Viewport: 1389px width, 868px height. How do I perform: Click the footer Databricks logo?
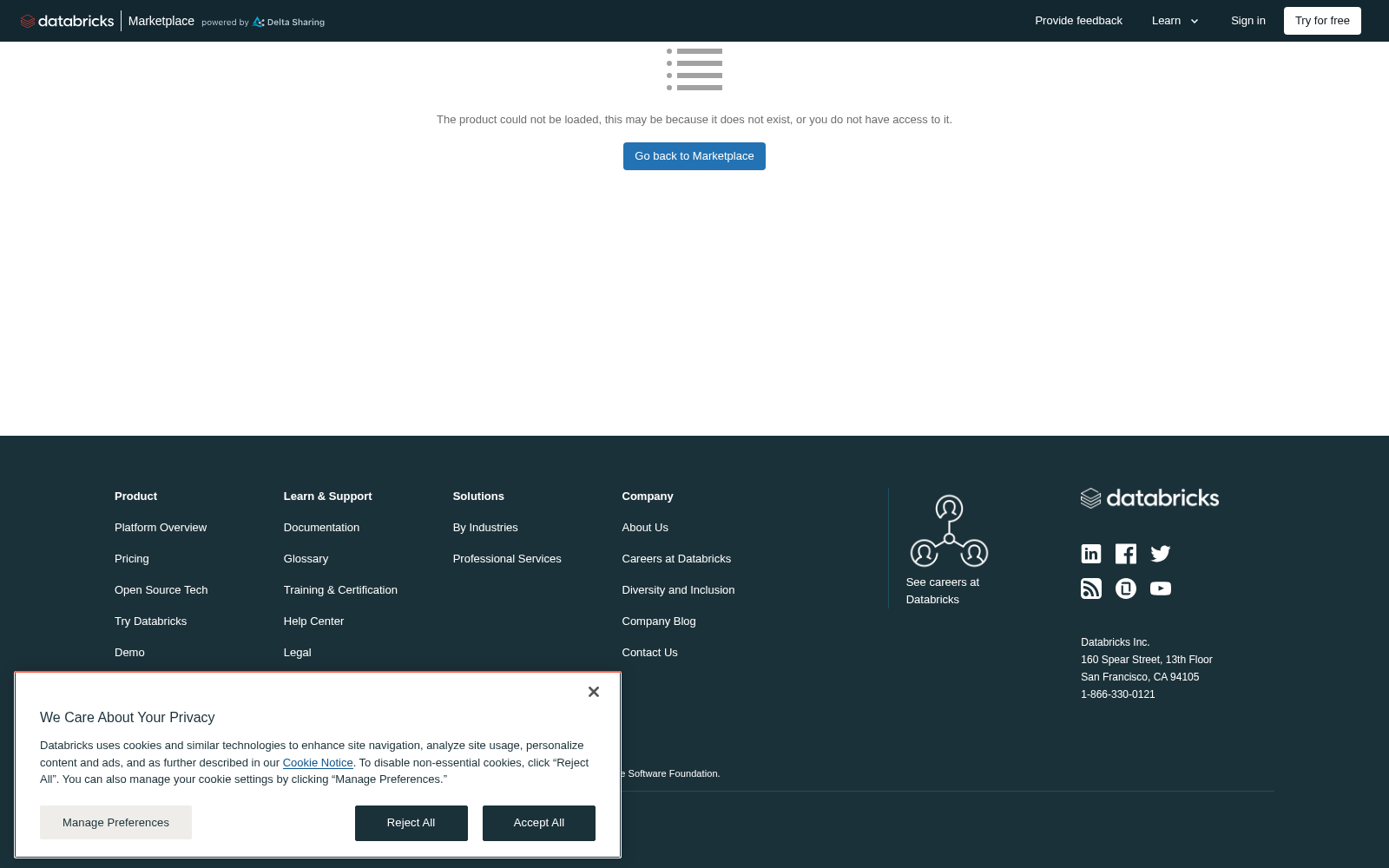(x=1149, y=497)
